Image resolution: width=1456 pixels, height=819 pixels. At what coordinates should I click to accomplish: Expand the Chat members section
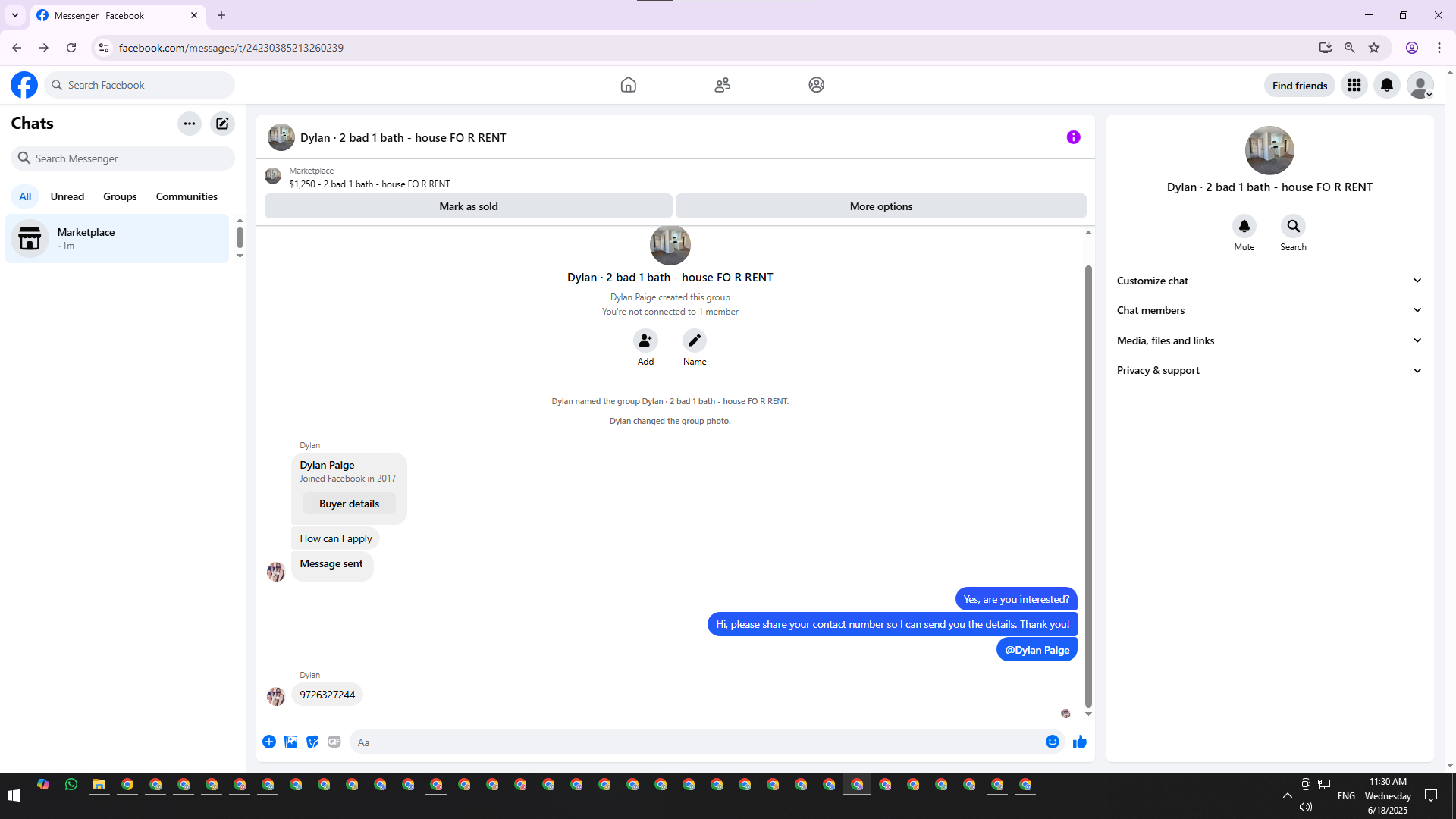pos(1269,310)
